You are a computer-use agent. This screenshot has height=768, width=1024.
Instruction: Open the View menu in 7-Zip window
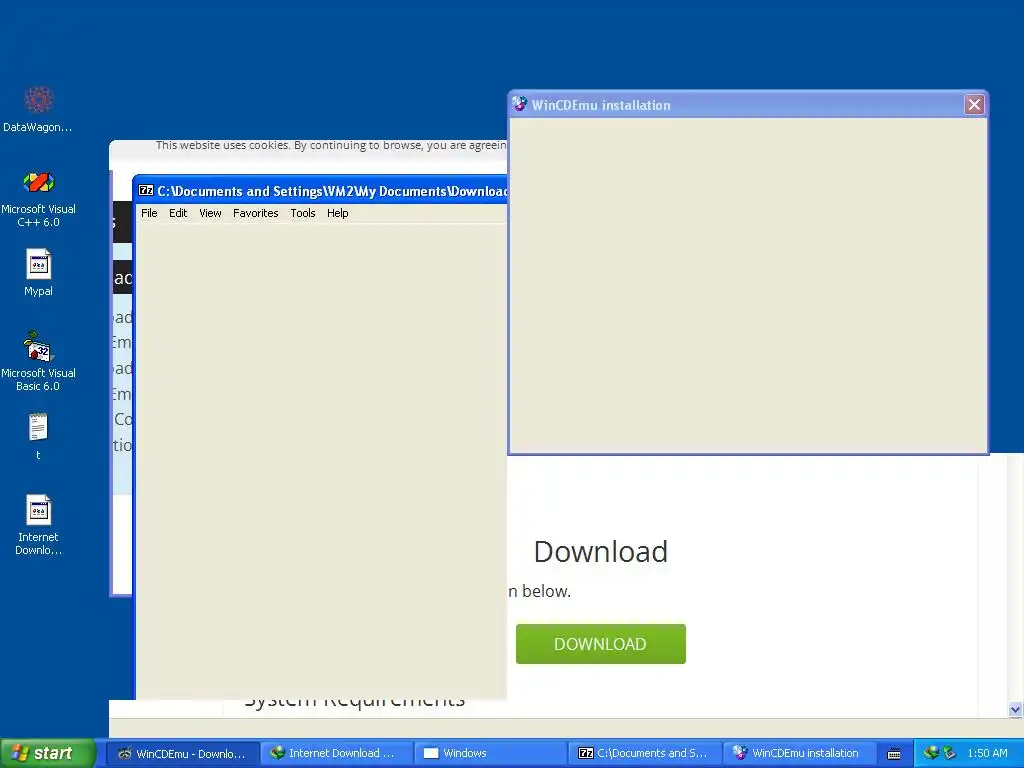click(210, 213)
